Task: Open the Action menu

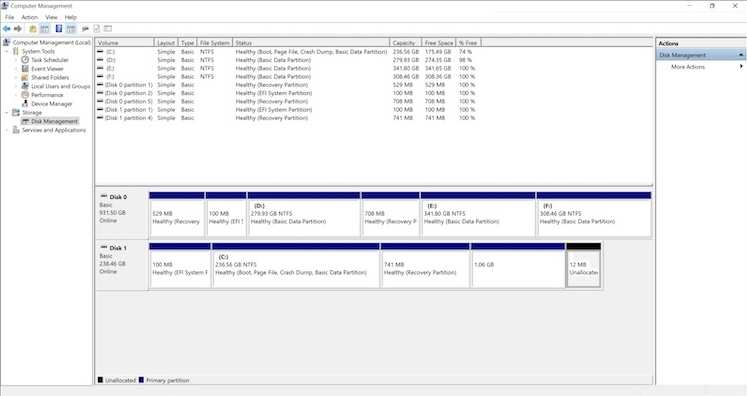Action: pos(30,17)
